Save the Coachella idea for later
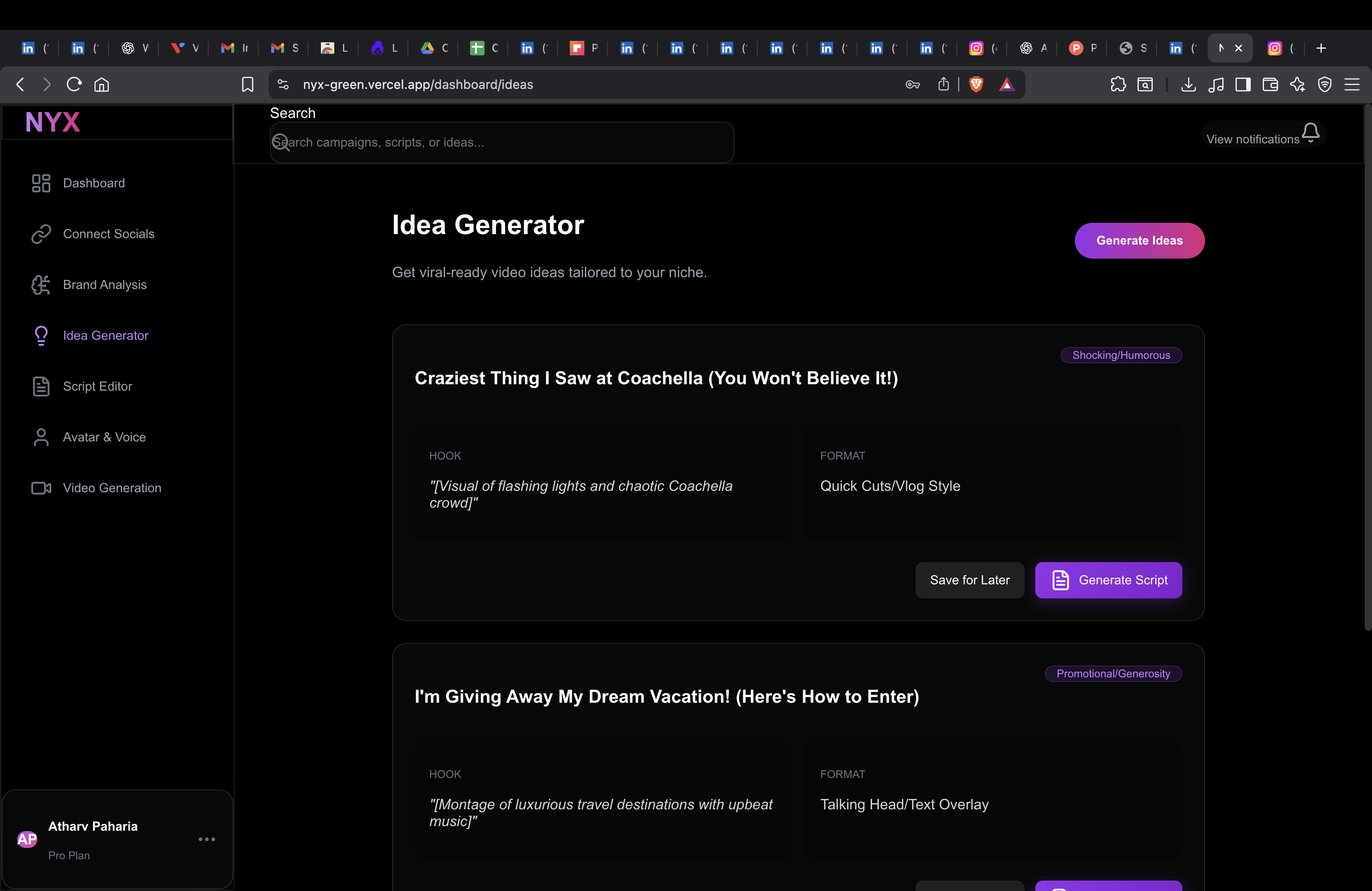This screenshot has height=891, width=1372. point(970,580)
